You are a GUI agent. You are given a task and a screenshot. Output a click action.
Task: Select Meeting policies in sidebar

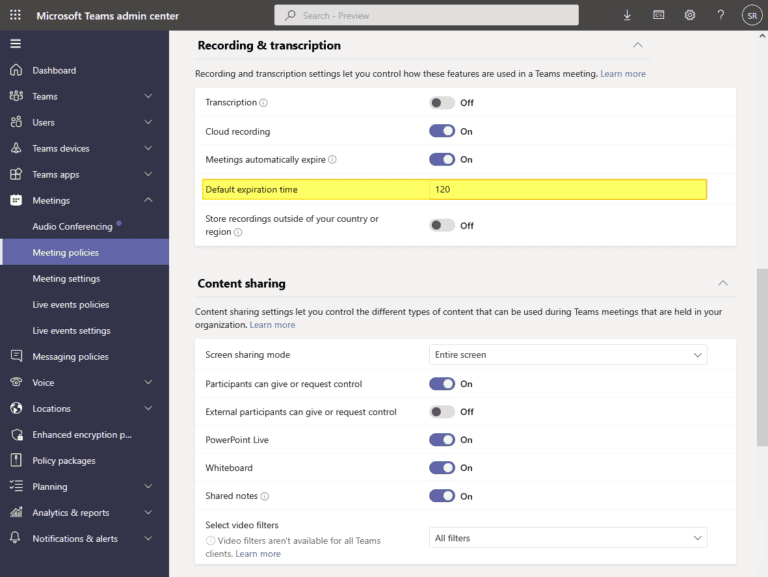pyautogui.click(x=85, y=252)
